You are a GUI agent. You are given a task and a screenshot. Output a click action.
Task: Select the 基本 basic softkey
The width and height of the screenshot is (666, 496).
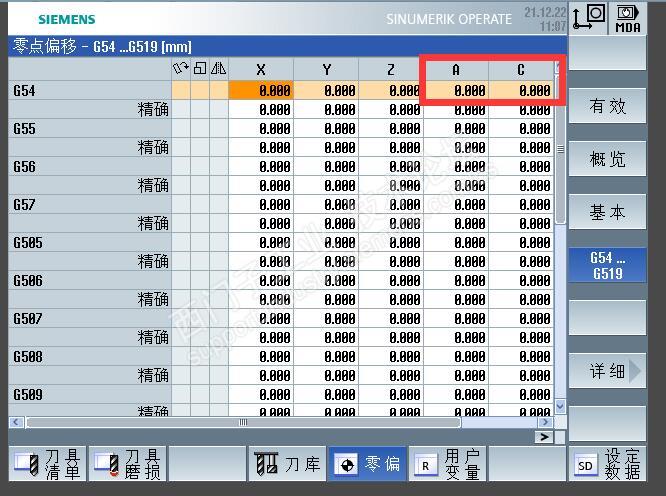pos(607,211)
